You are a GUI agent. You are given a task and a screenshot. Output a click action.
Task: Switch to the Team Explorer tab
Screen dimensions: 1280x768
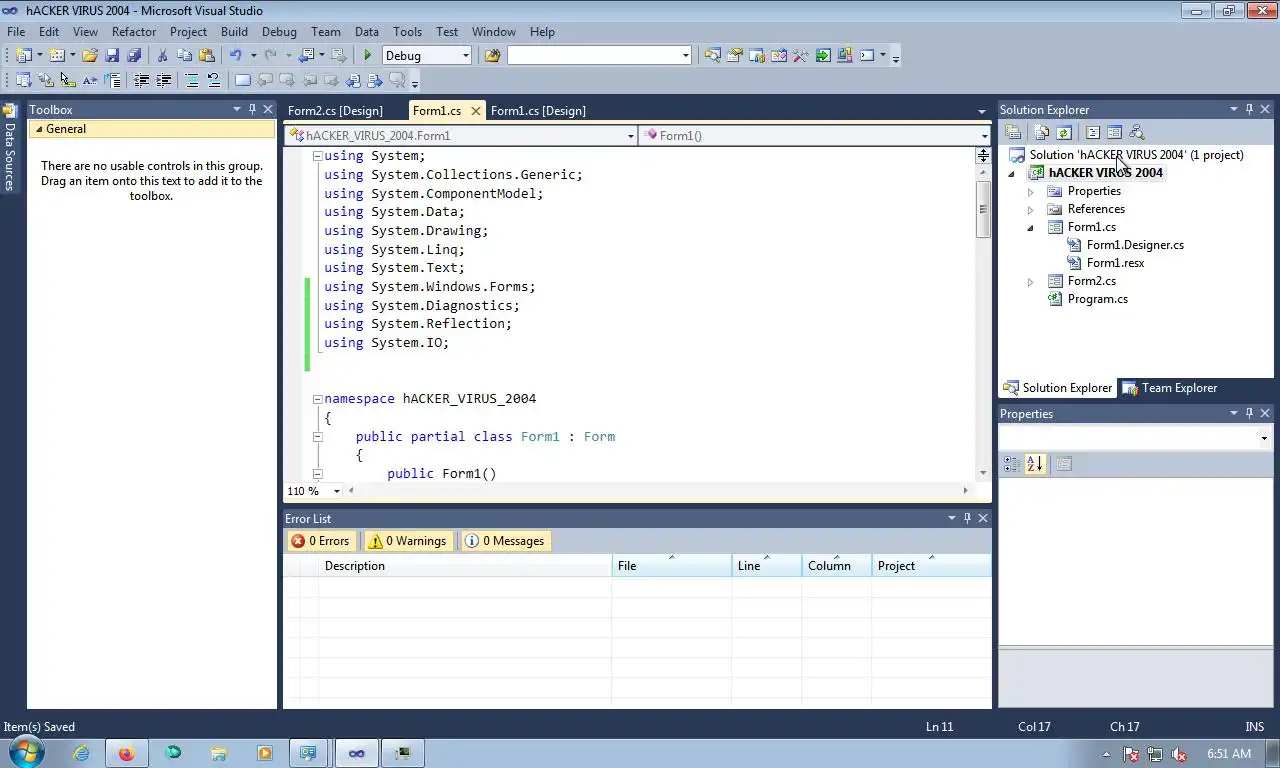coord(1169,388)
